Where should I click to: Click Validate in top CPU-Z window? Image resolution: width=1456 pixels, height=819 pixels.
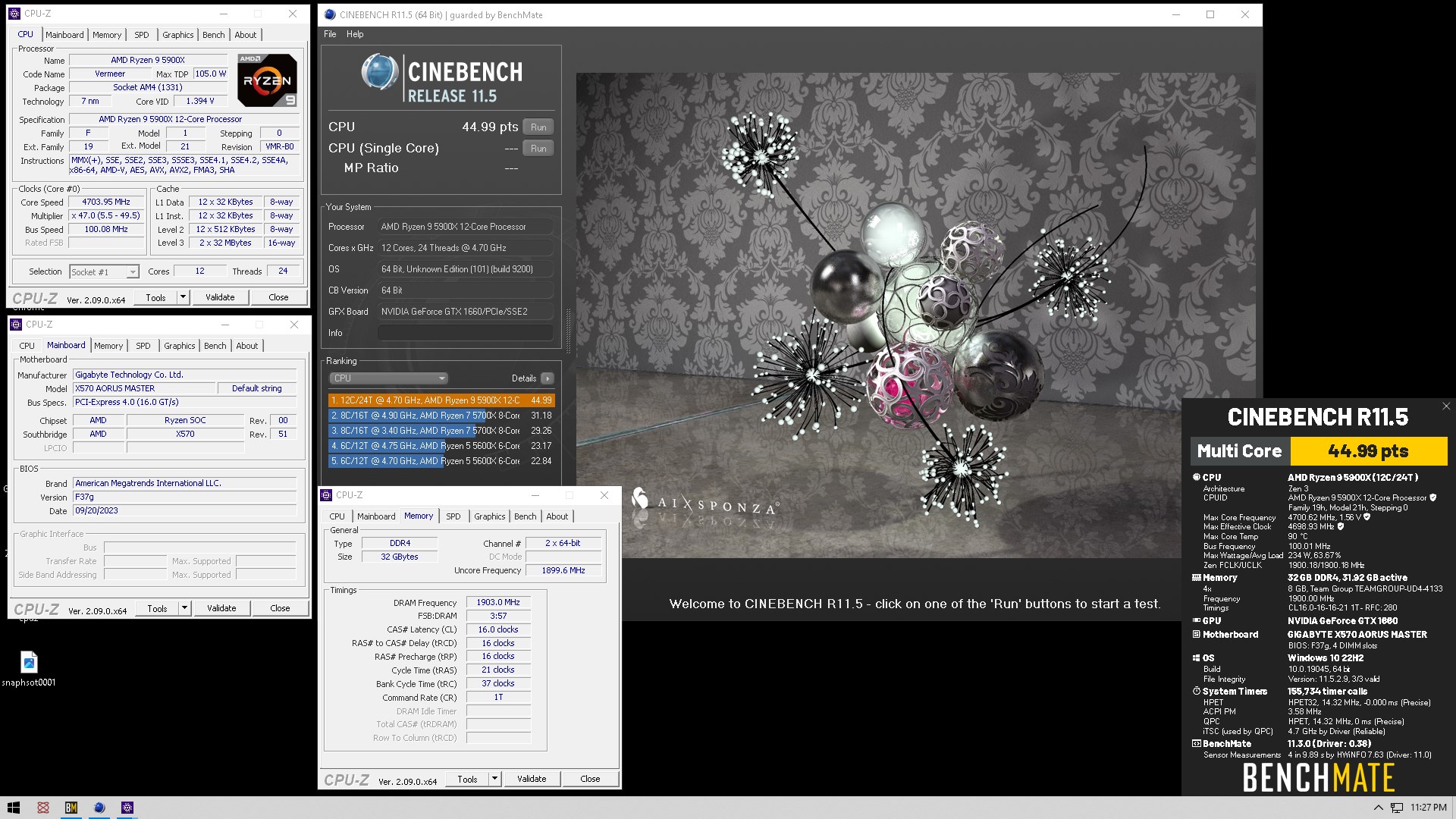click(x=220, y=297)
